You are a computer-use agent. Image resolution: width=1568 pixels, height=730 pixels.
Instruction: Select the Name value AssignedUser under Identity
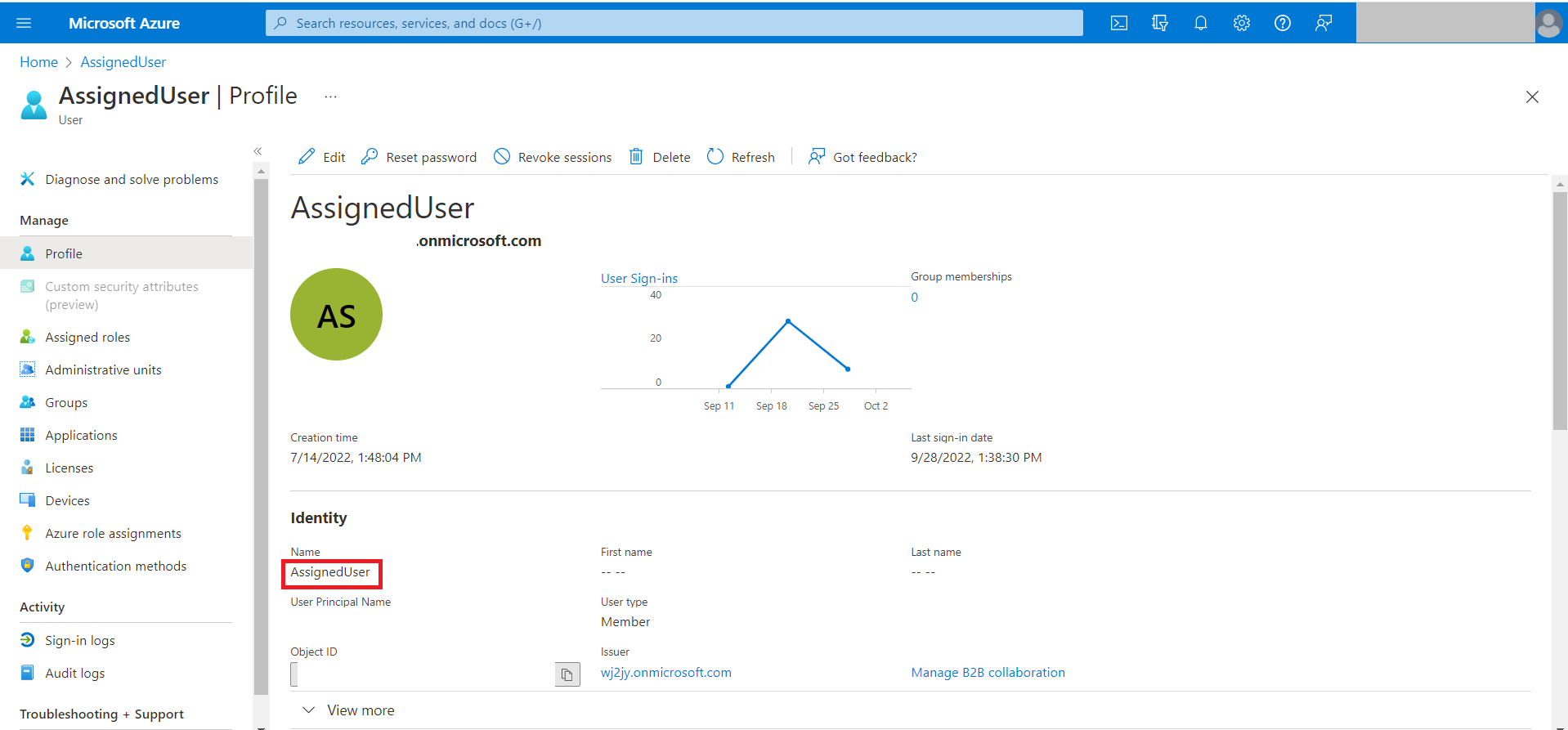330,572
